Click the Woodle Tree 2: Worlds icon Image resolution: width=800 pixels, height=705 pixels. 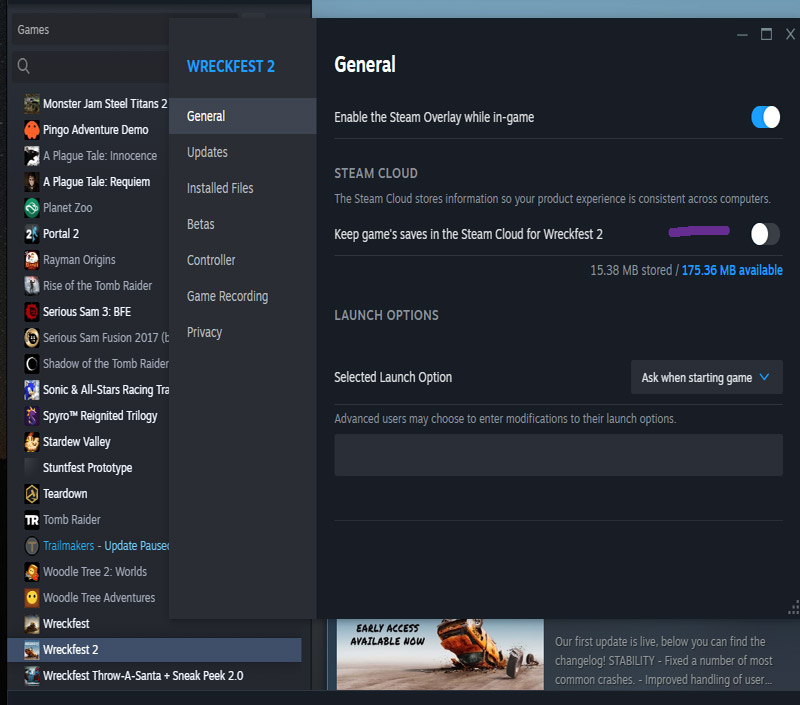click(32, 572)
